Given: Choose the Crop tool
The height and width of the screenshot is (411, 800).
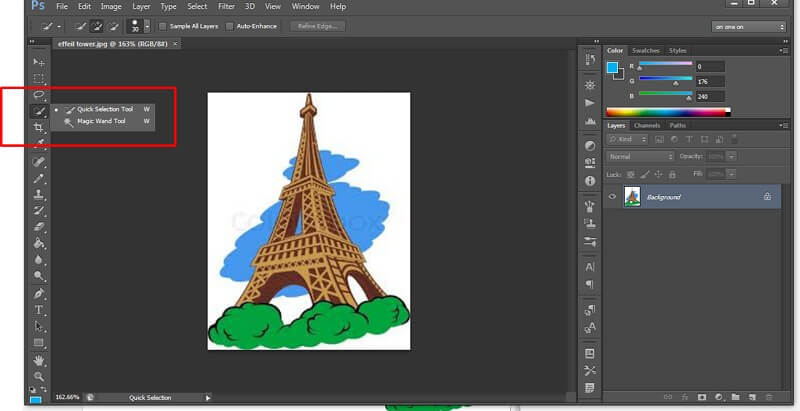Looking at the screenshot, I should click(39, 128).
